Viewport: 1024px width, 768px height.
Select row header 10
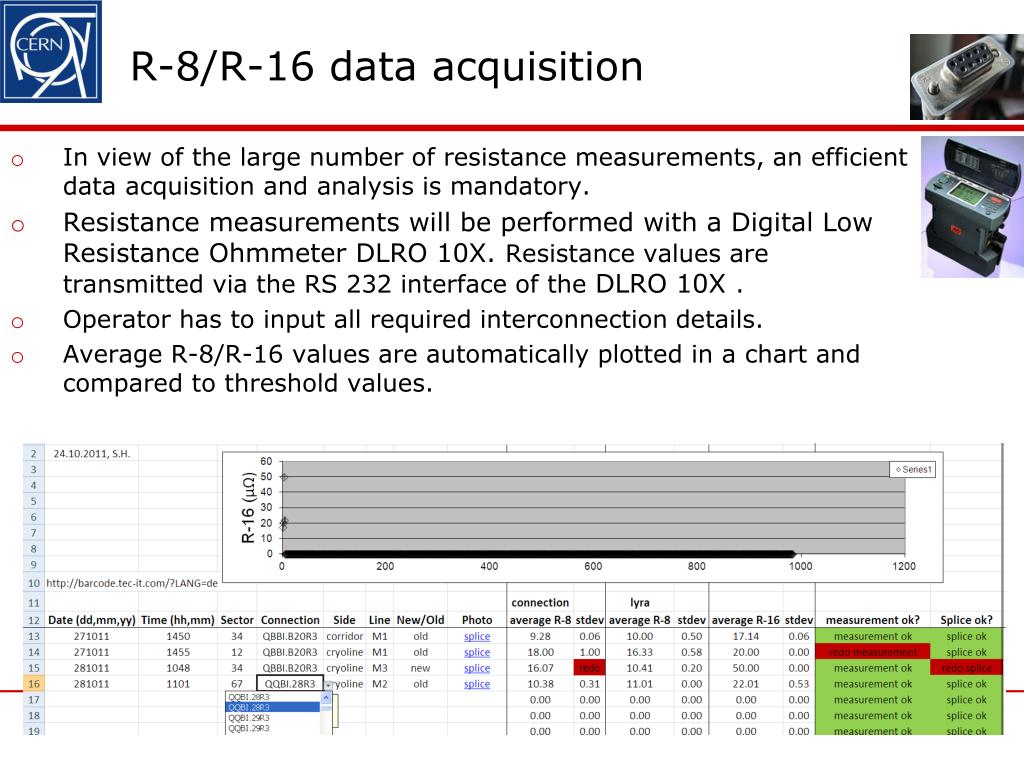(33, 583)
